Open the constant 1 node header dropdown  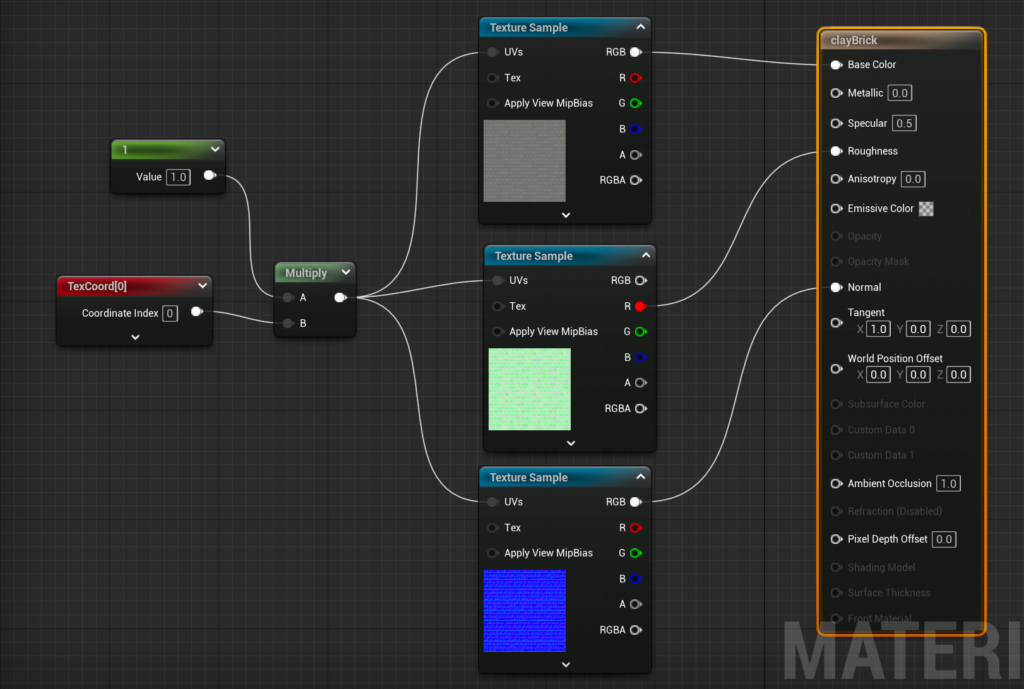[x=214, y=150]
